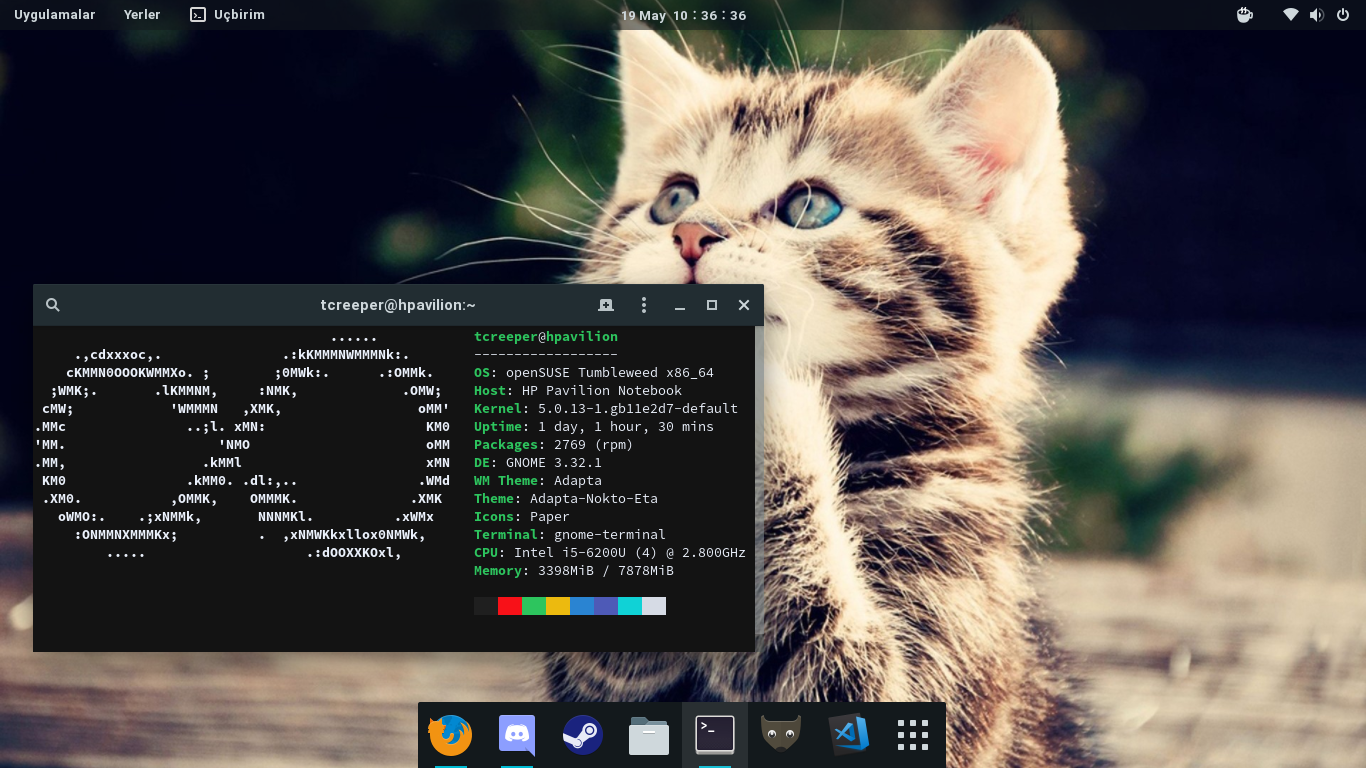Click the text 'openSUSE Tumbleweed x86_64'

pos(610,373)
